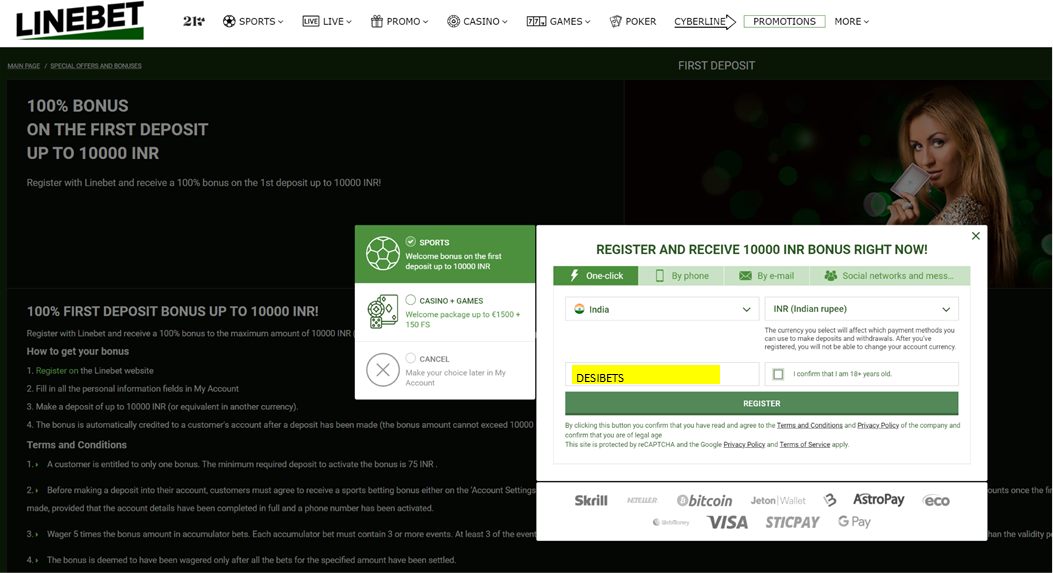
Task: Click the Skrill payment logo
Action: (591, 500)
